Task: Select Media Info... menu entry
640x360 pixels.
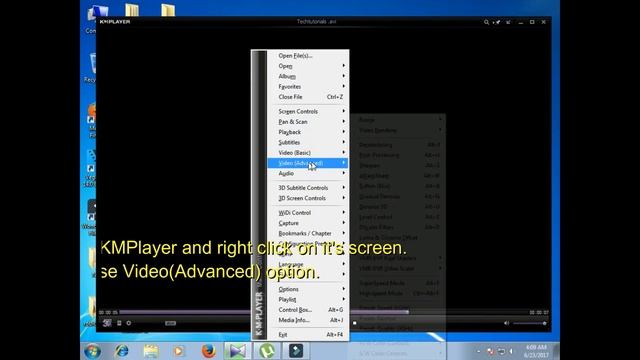Action: (308, 320)
